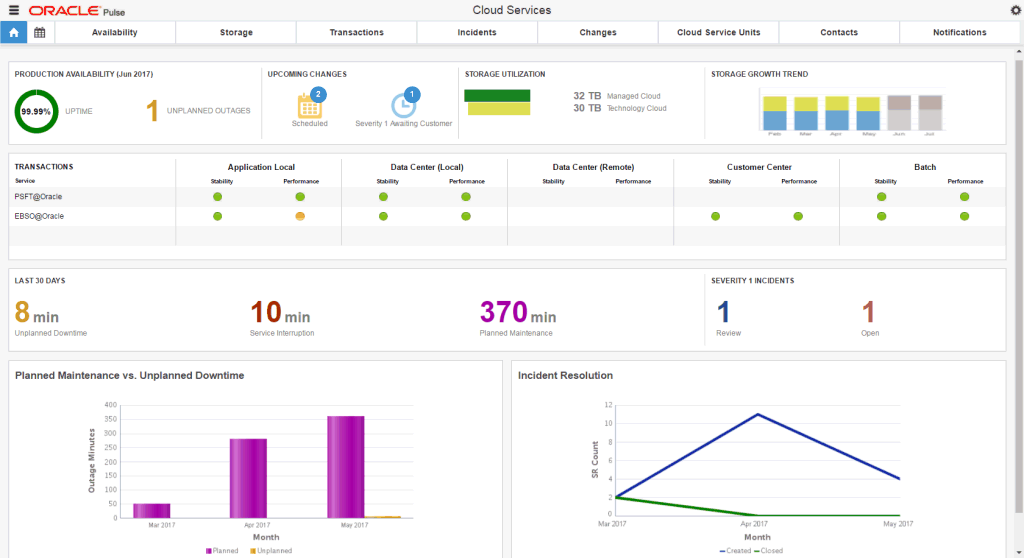Click EBSO@Oracle Data Center (Local) Stability dot

pyautogui.click(x=383, y=216)
